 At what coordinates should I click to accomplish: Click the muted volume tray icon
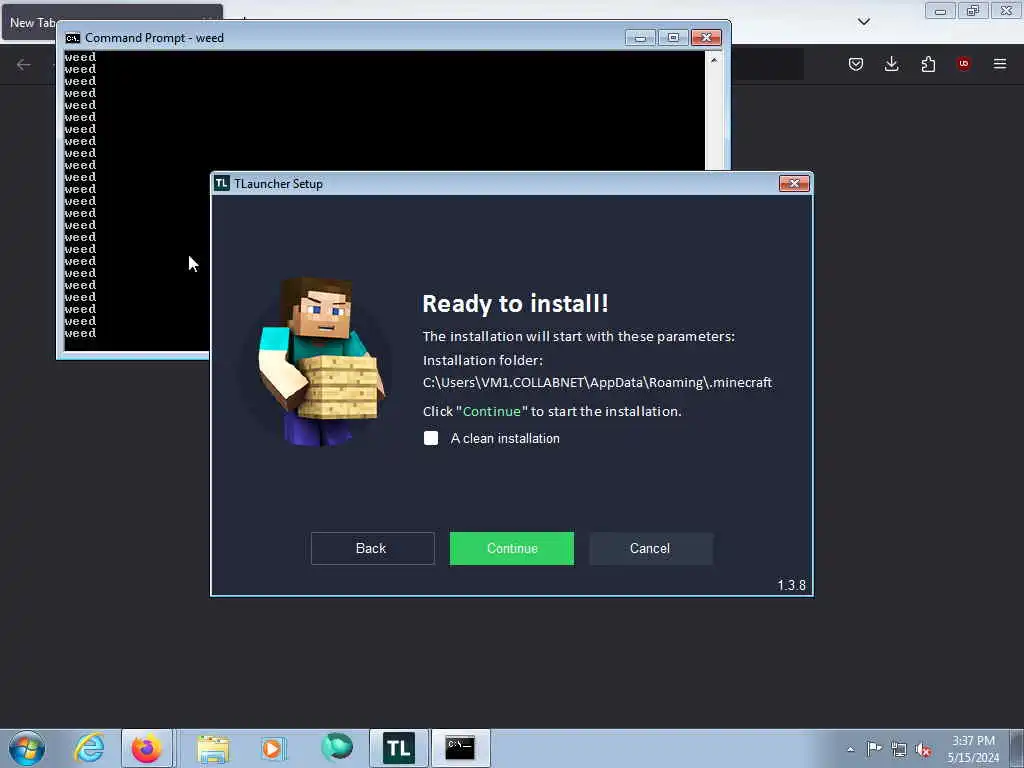tap(923, 749)
